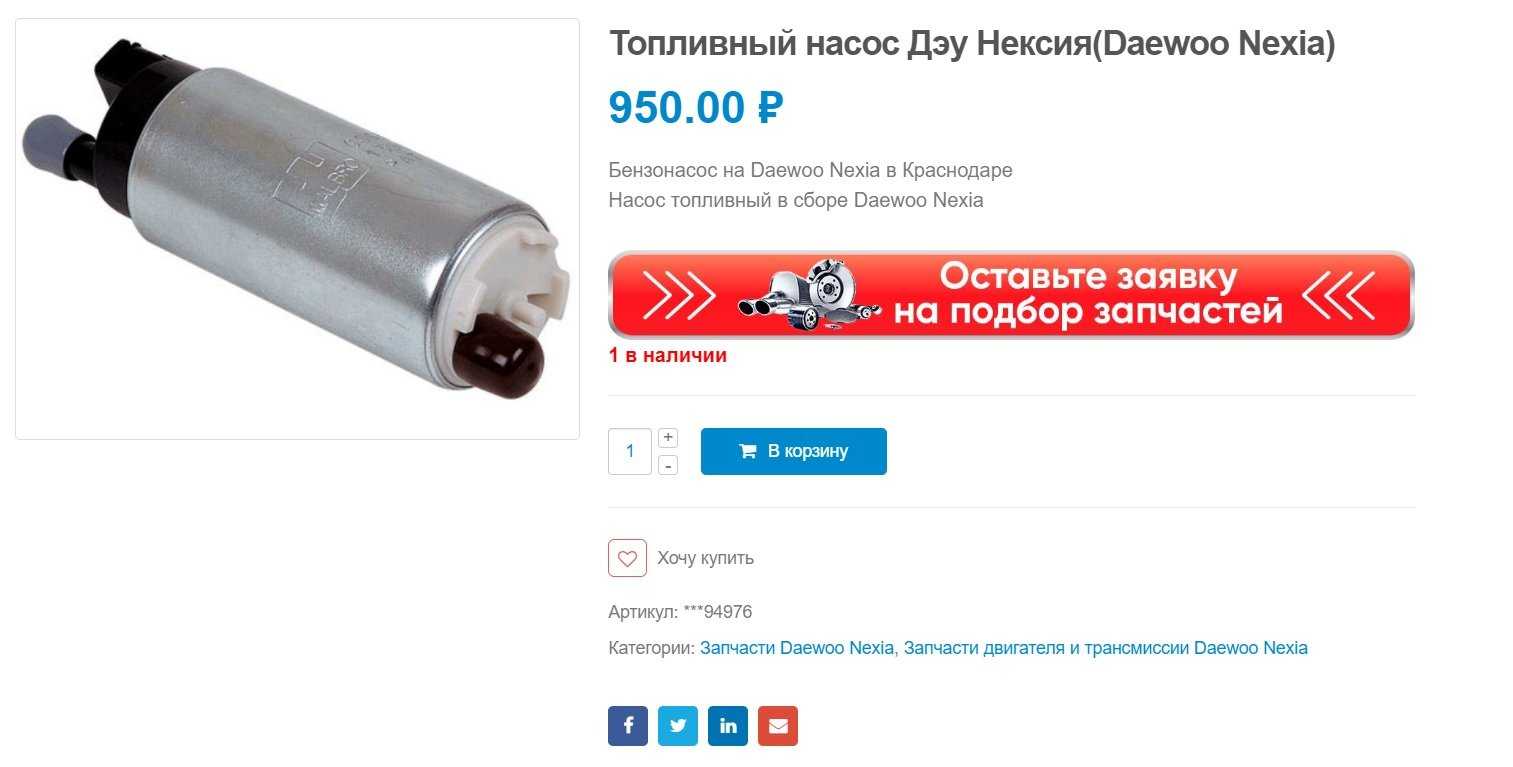
Task: Click the 950.00 ₽ price
Action: (x=696, y=108)
